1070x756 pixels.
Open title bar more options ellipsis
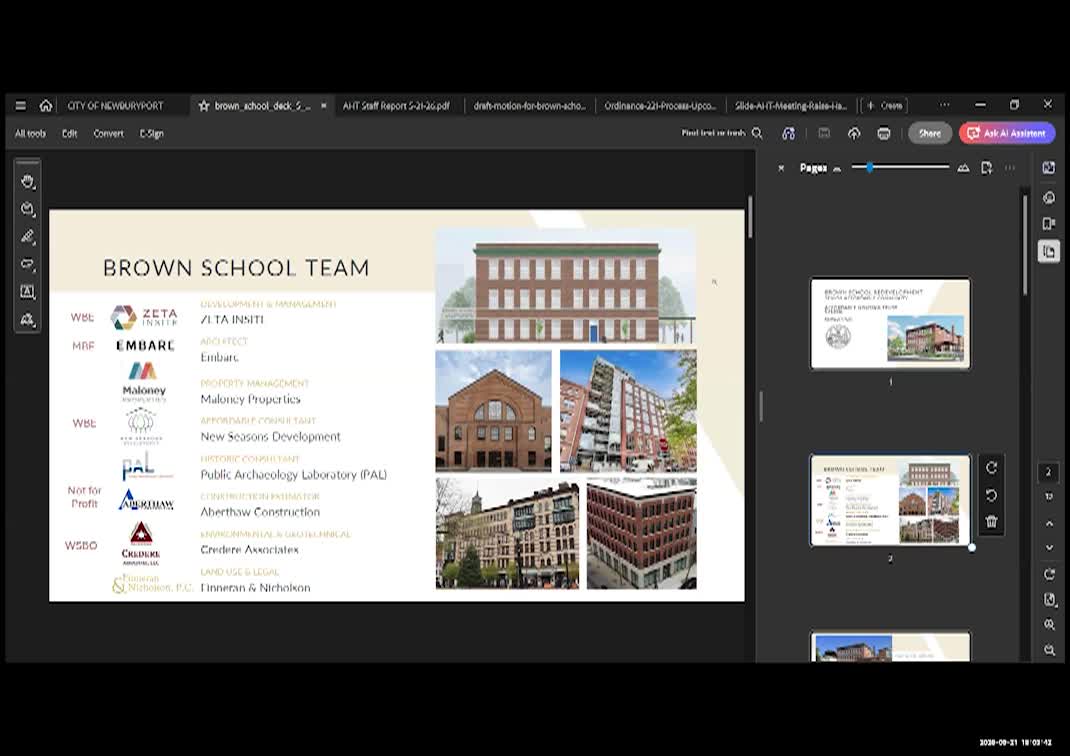[944, 105]
